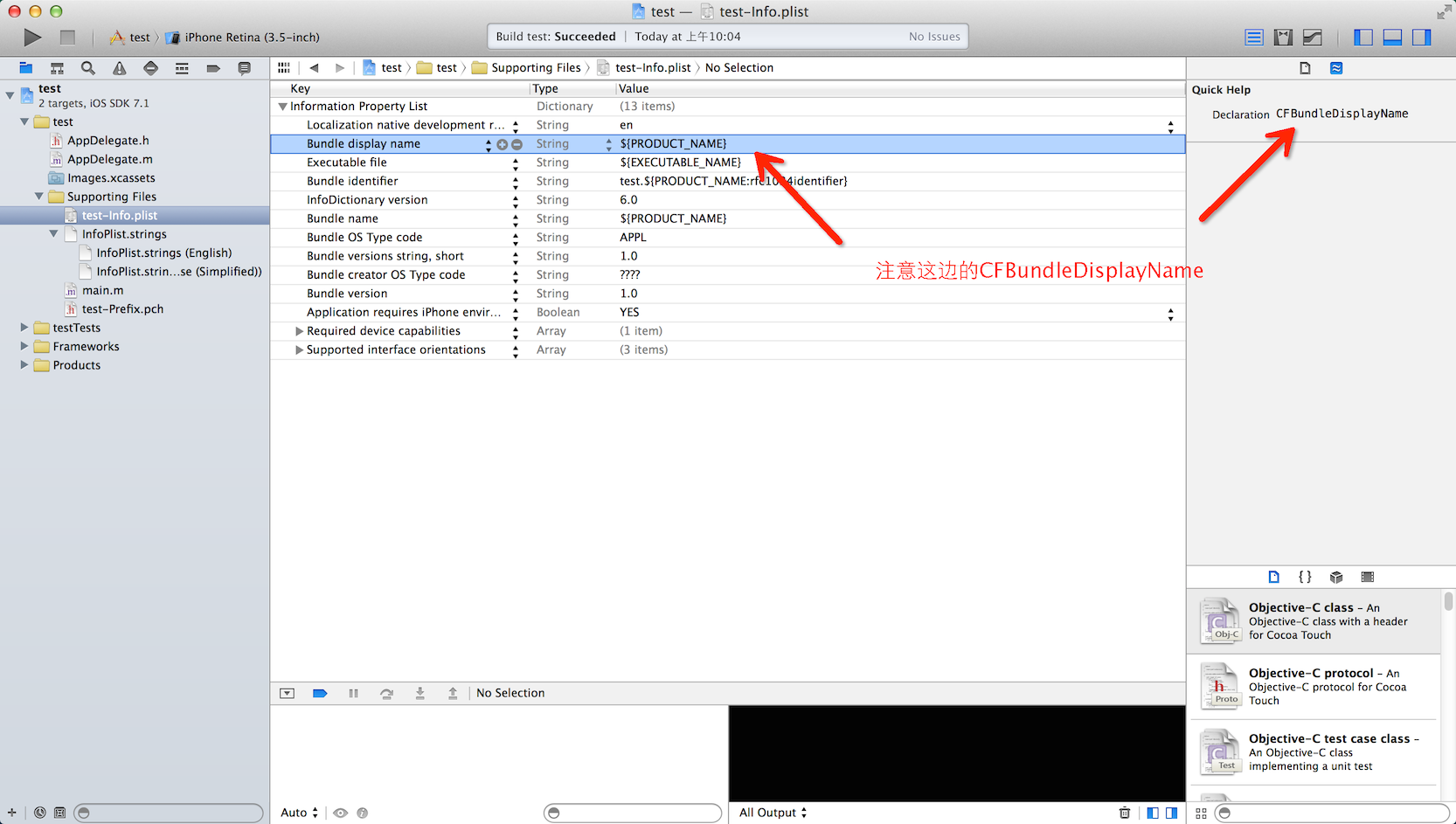Click test-Info.plist in the jump bar
The width and height of the screenshot is (1456, 824).
(x=652, y=67)
